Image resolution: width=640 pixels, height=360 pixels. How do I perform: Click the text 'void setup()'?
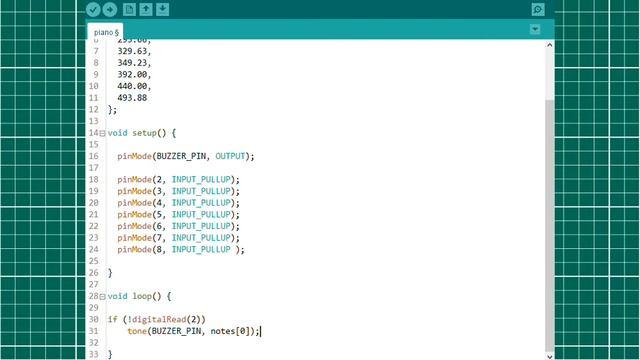(x=137, y=133)
